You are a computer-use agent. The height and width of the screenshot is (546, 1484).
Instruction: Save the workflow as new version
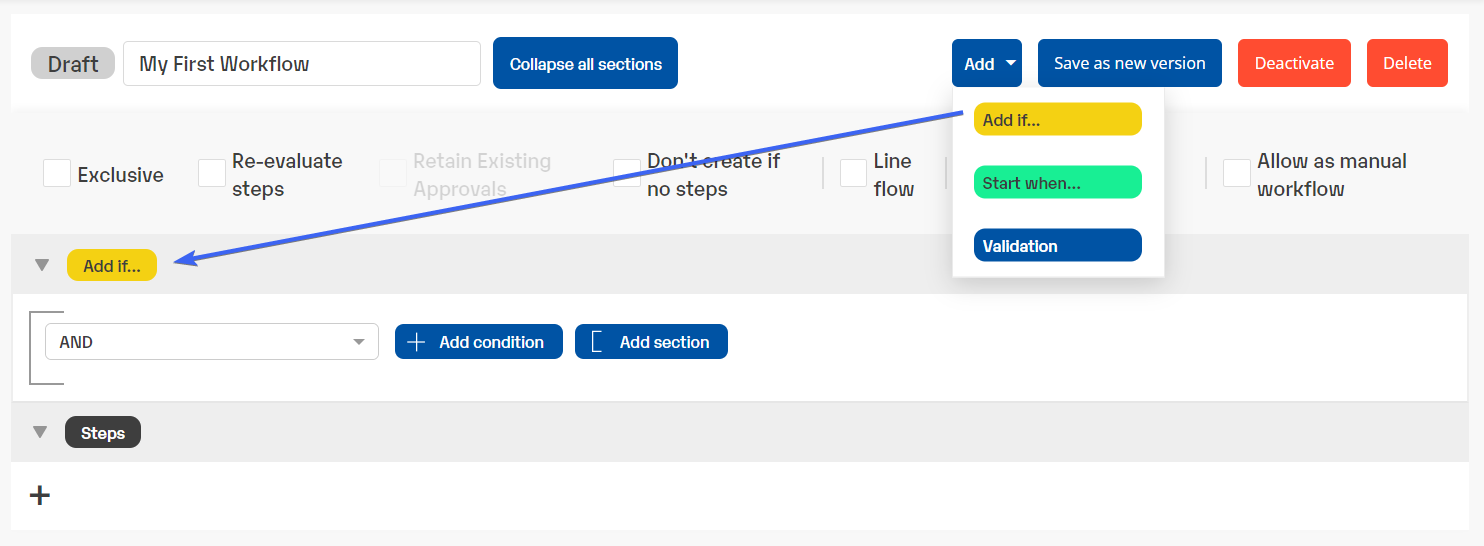pos(1129,63)
